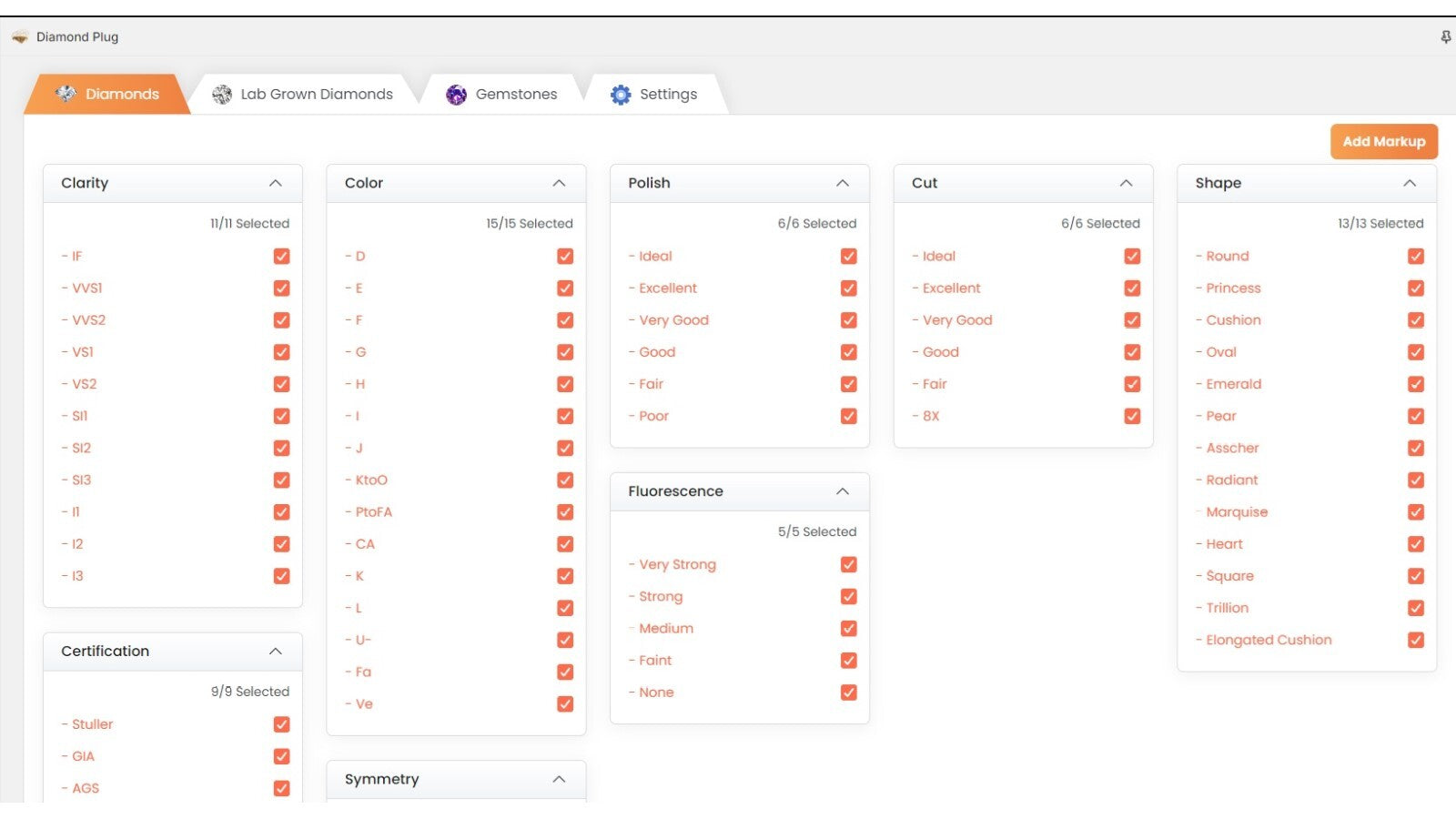Toggle the Elongated Cushion checkbox
This screenshot has width=1456, height=819.
[x=1416, y=641]
